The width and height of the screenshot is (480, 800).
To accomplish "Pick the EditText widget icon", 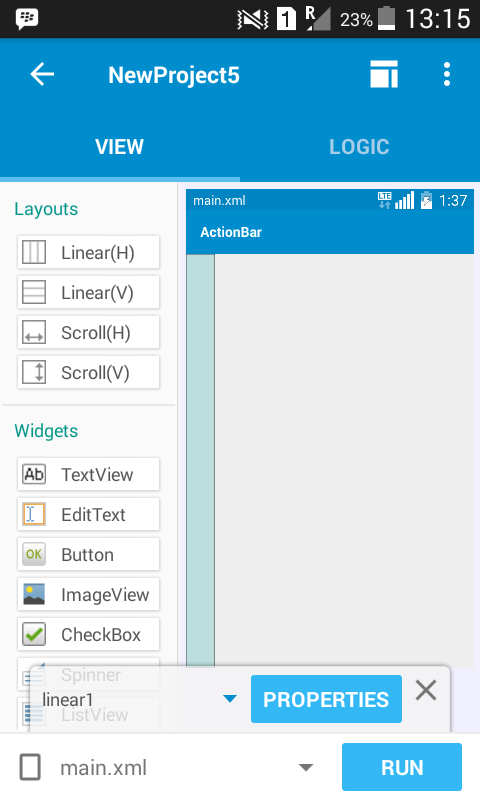I will 34,514.
